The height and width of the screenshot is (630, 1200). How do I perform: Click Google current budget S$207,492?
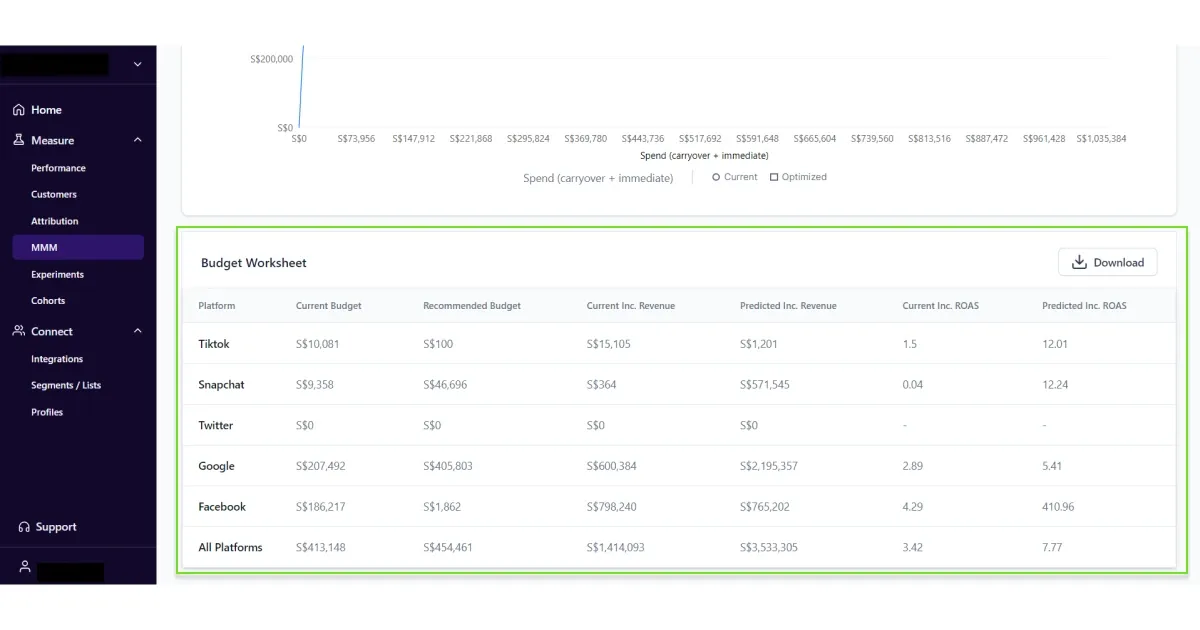point(321,466)
